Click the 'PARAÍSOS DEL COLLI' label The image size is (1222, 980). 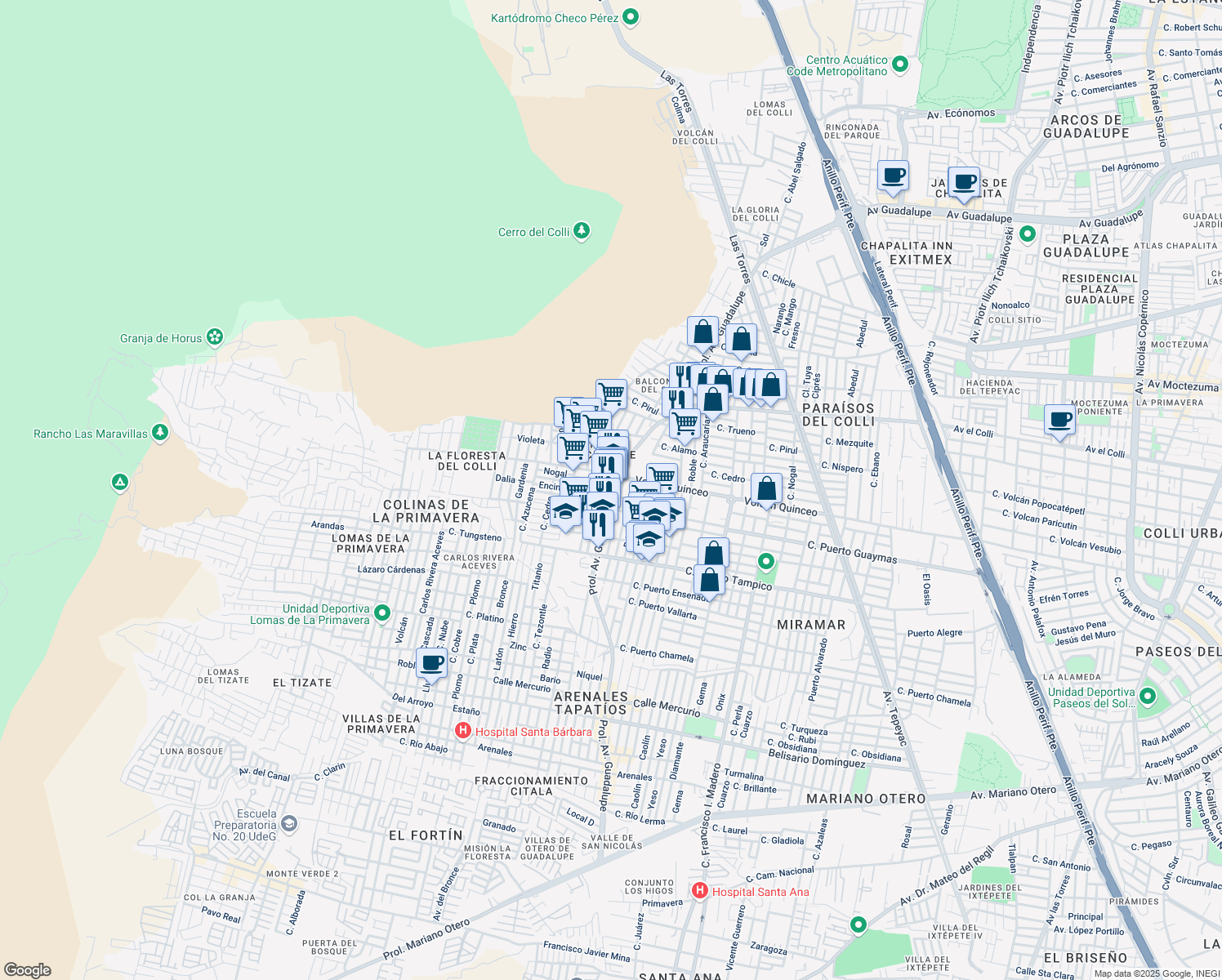pos(838,415)
